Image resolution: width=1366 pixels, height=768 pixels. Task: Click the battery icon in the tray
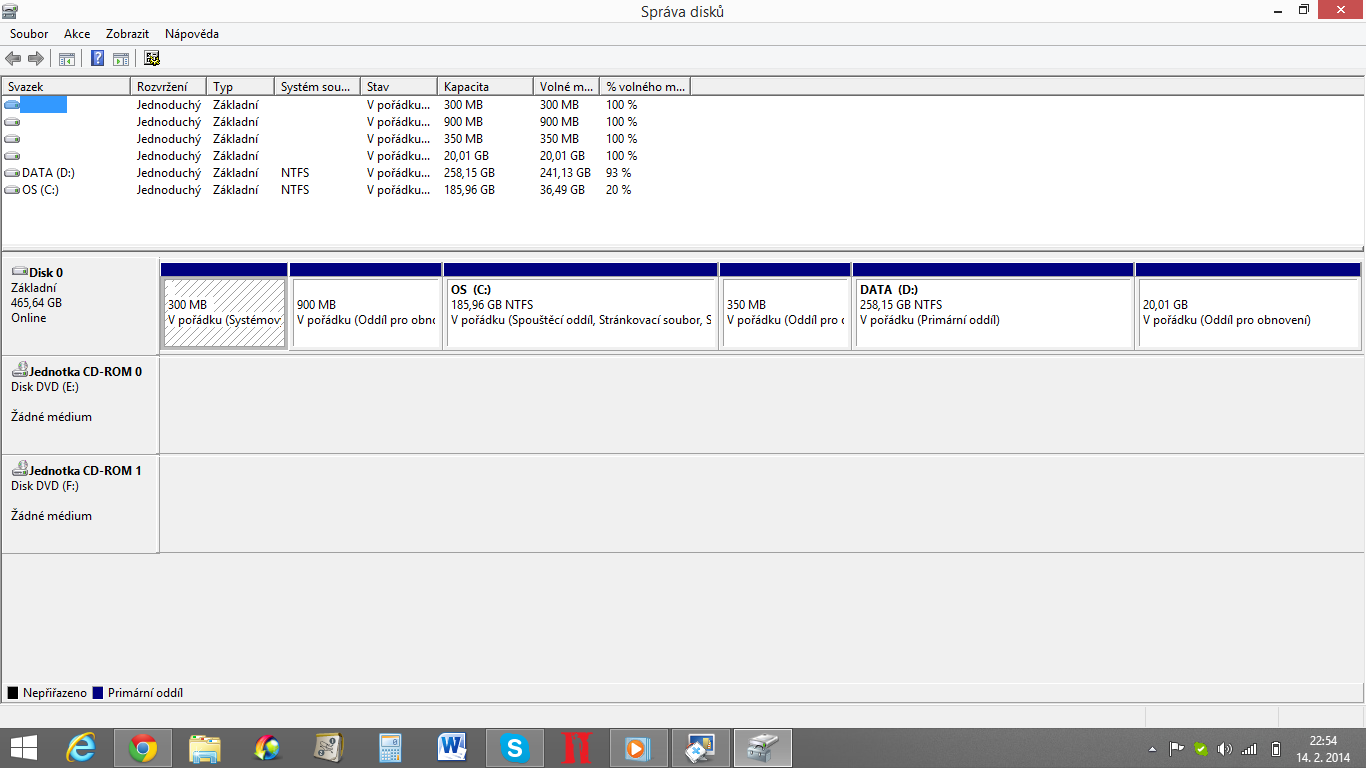pos(1276,748)
